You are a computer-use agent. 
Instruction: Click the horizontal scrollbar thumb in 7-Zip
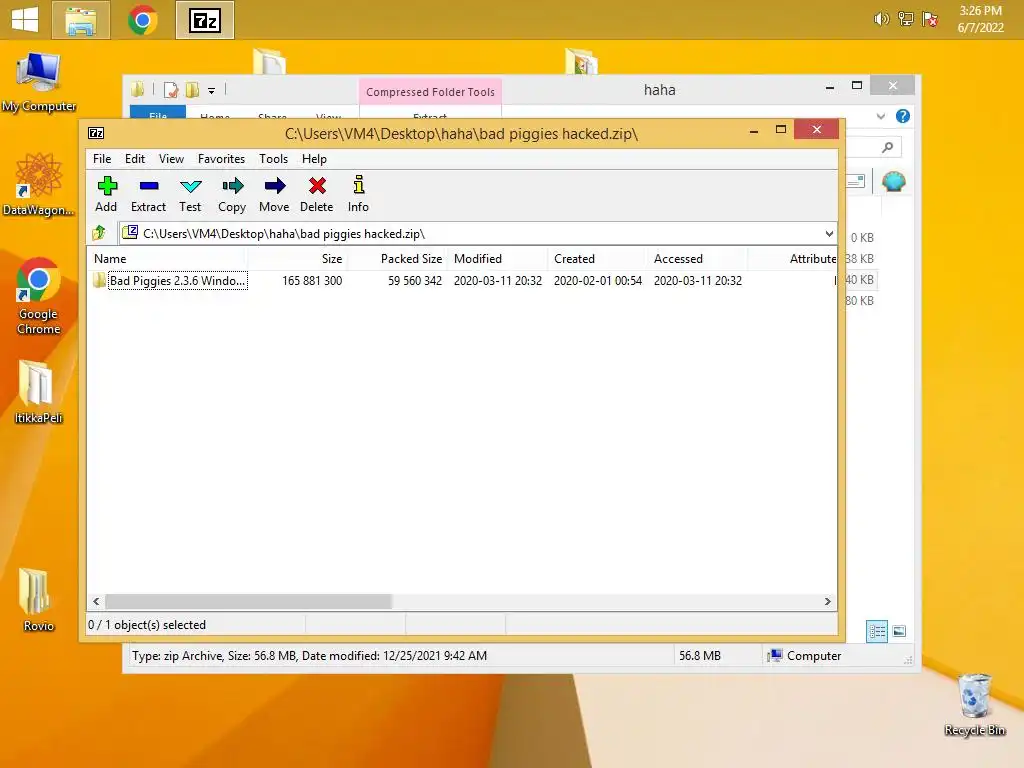[248, 601]
